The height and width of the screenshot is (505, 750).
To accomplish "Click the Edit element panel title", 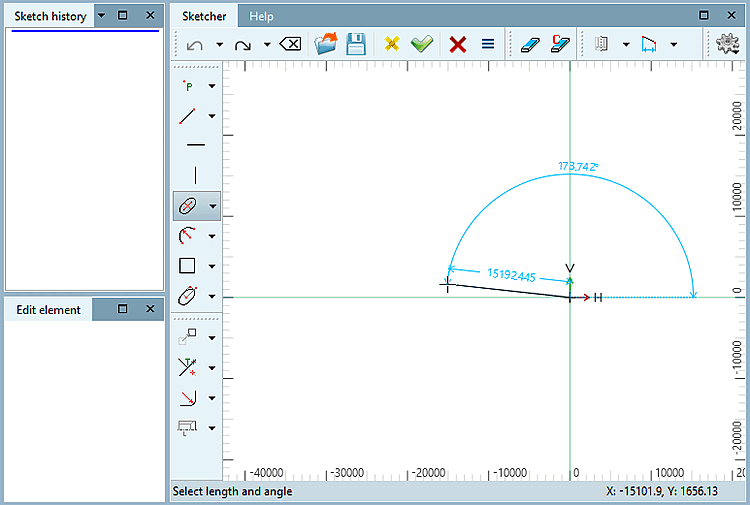I will click(x=48, y=310).
